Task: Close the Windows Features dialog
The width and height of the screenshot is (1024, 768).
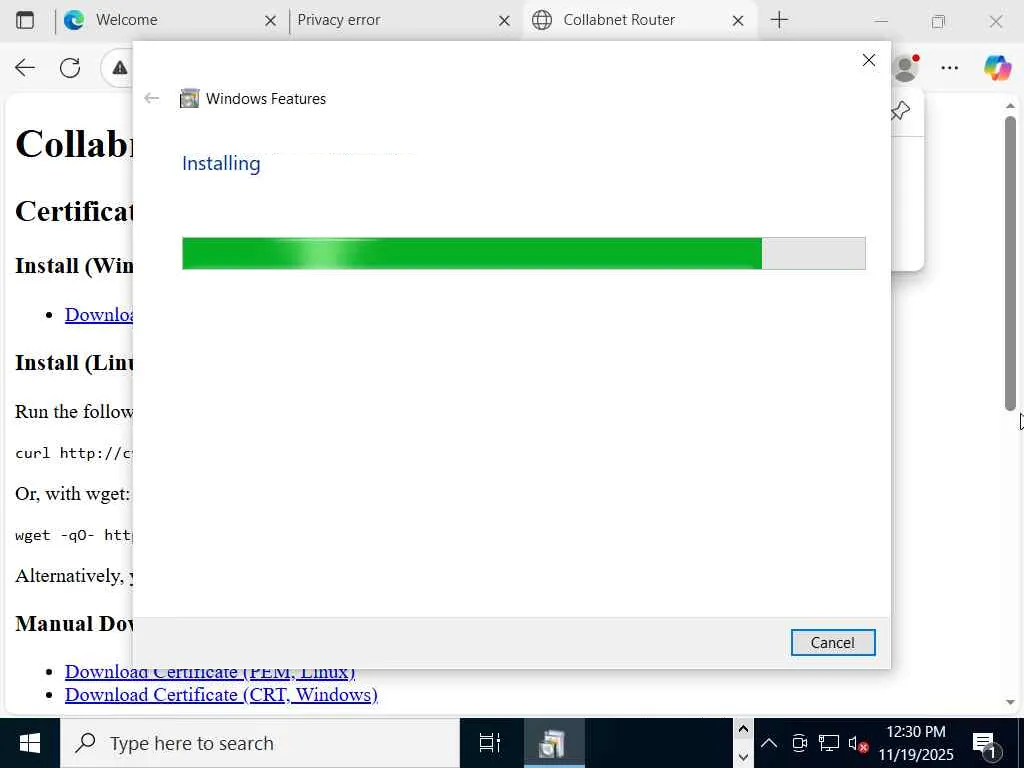Action: (x=869, y=61)
